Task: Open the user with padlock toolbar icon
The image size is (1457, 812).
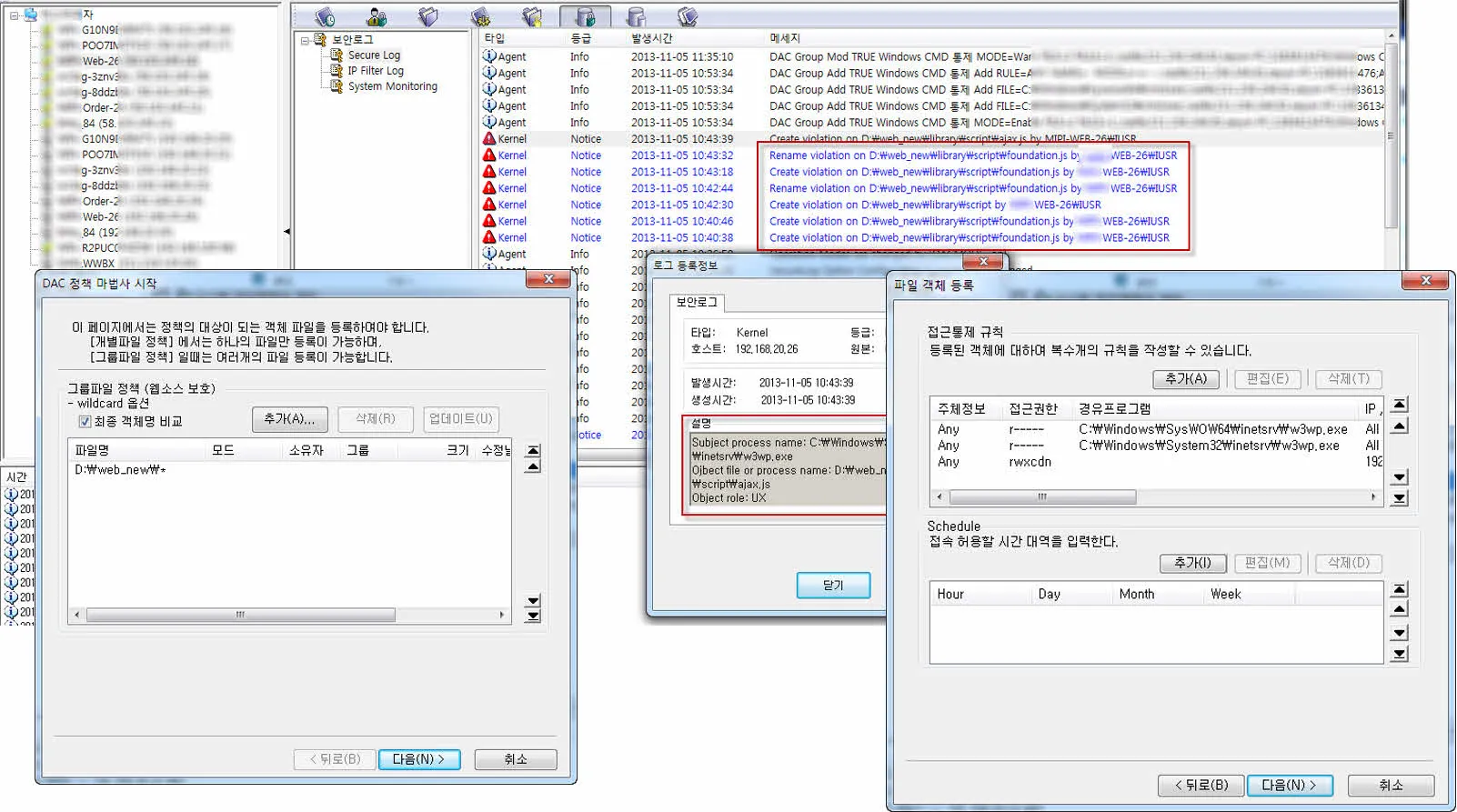Action: [377, 16]
